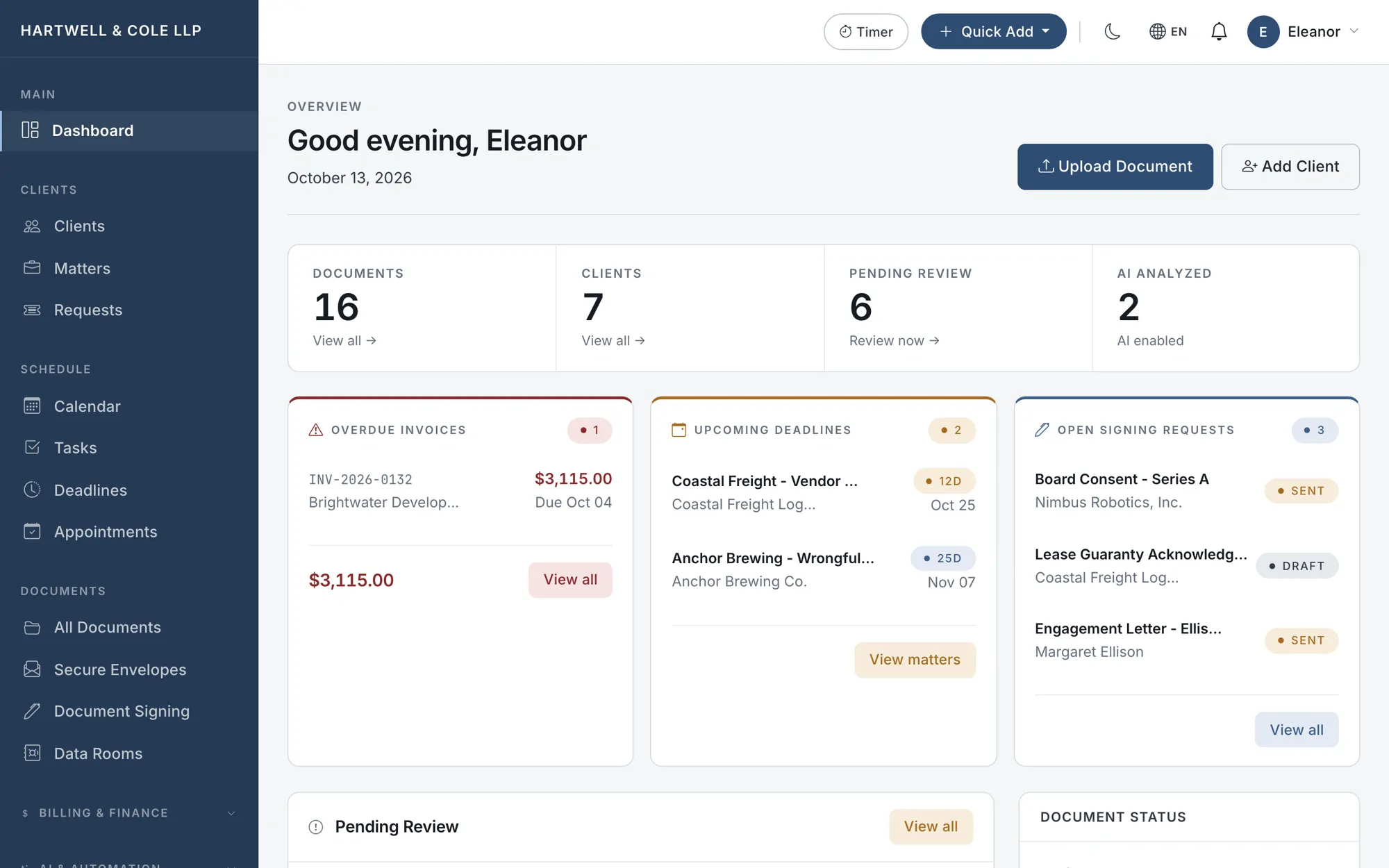Screen dimensions: 1389x868
Task: Open the Calendar sidebar item
Action: tap(129, 406)
